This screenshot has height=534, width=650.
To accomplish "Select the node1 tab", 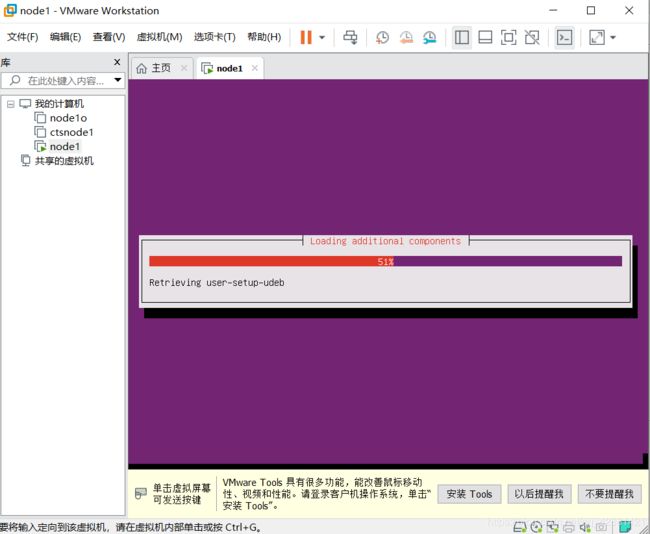I will point(229,68).
